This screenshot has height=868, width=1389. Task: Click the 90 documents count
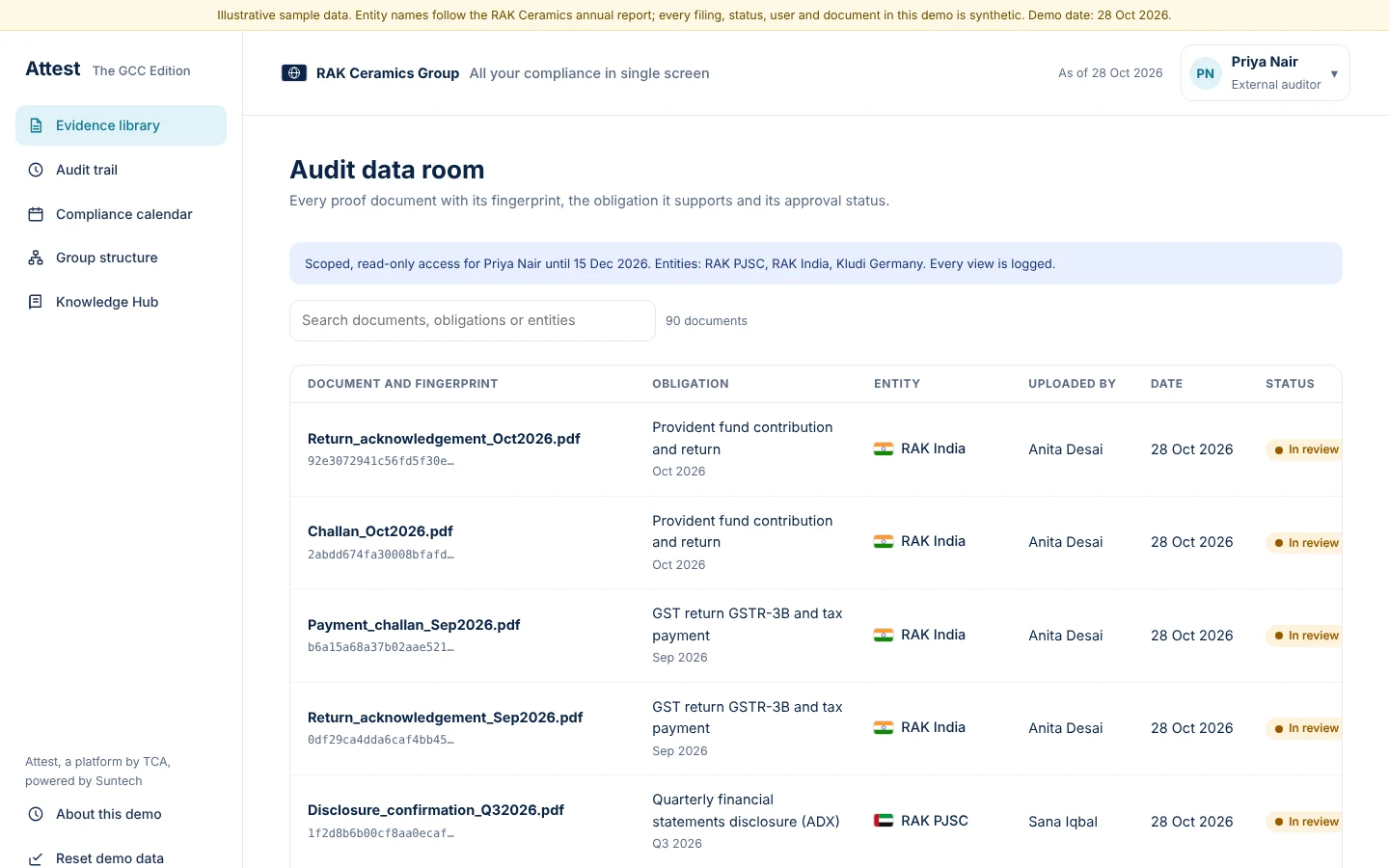(706, 321)
